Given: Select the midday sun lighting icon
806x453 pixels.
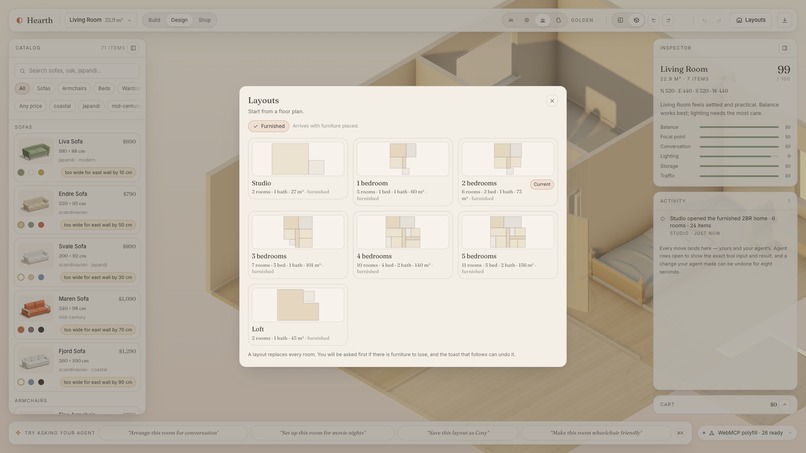Looking at the screenshot, I should pos(527,20).
